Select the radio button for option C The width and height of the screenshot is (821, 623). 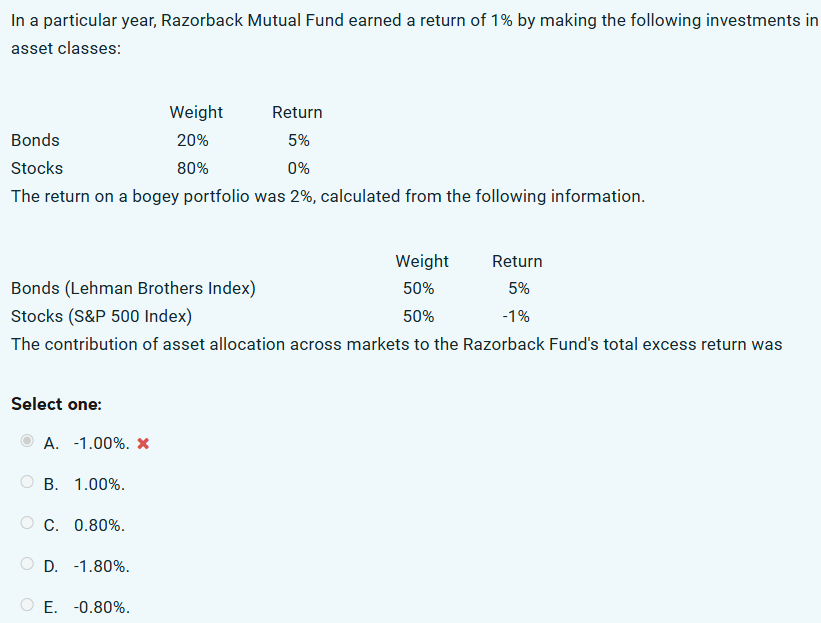point(27,522)
